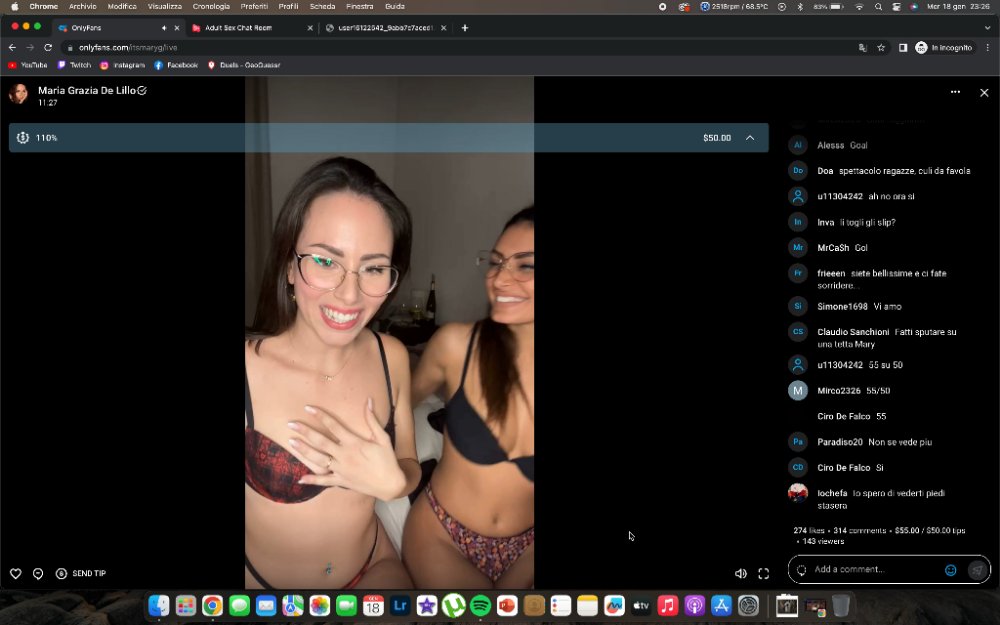
Task: Mute the live stream volume
Action: (740, 573)
